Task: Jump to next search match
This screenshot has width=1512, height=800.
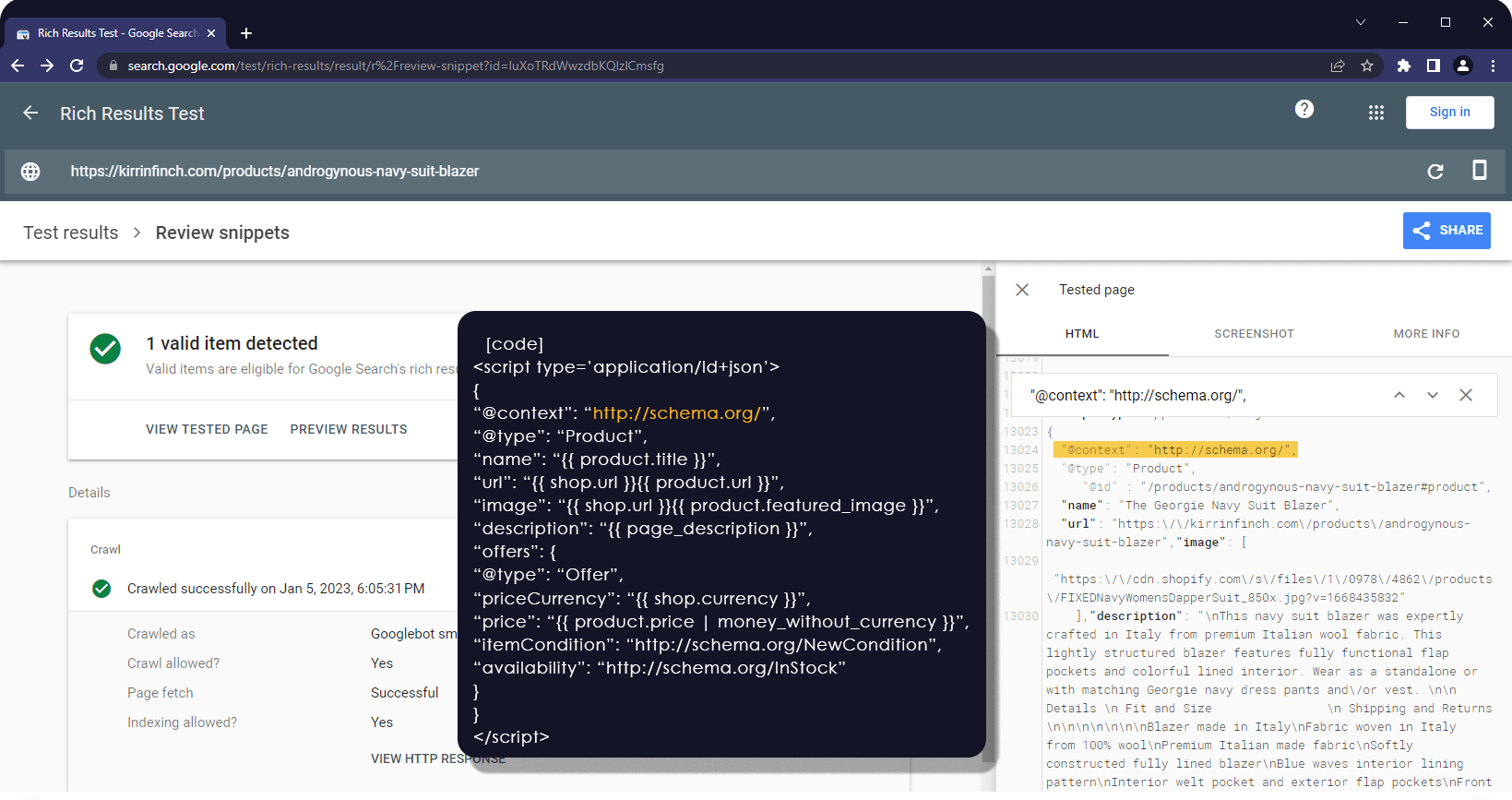Action: click(1433, 395)
